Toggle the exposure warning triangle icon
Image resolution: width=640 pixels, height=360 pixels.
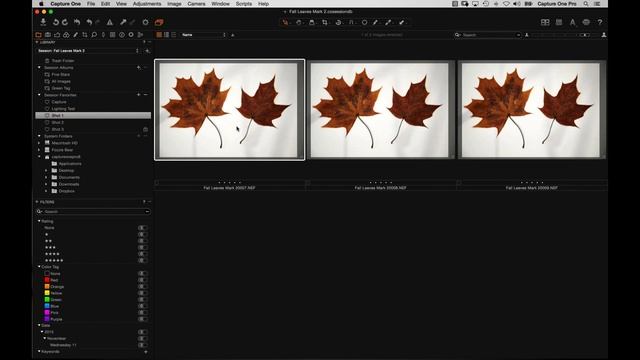pos(110,22)
